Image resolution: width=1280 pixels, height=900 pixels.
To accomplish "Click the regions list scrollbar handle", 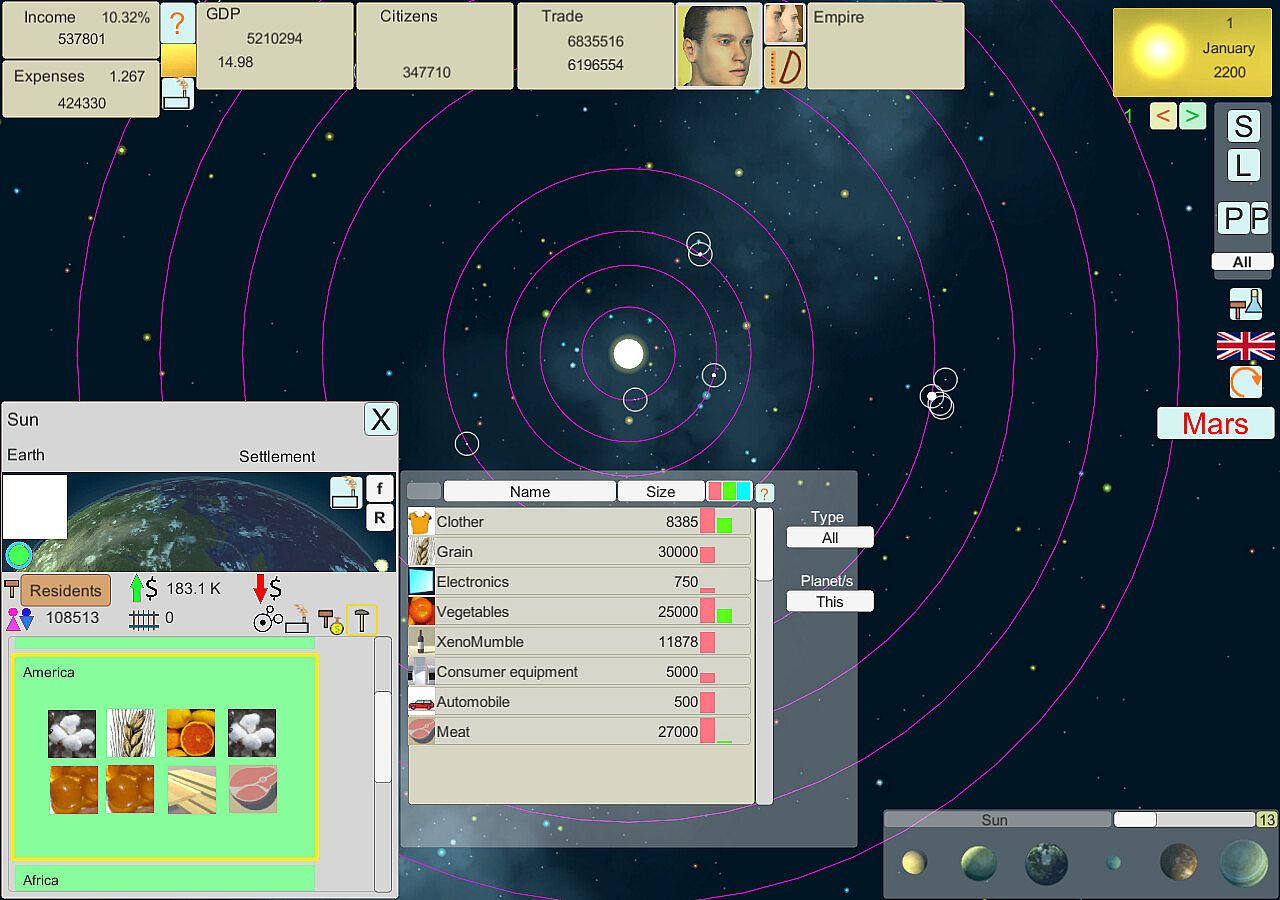I will [x=383, y=736].
